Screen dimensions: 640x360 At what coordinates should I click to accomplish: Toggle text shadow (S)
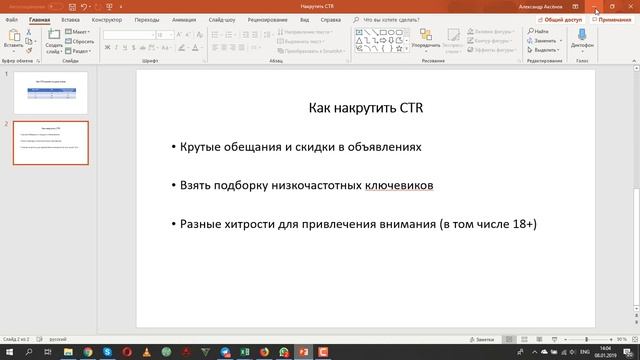[133, 48]
